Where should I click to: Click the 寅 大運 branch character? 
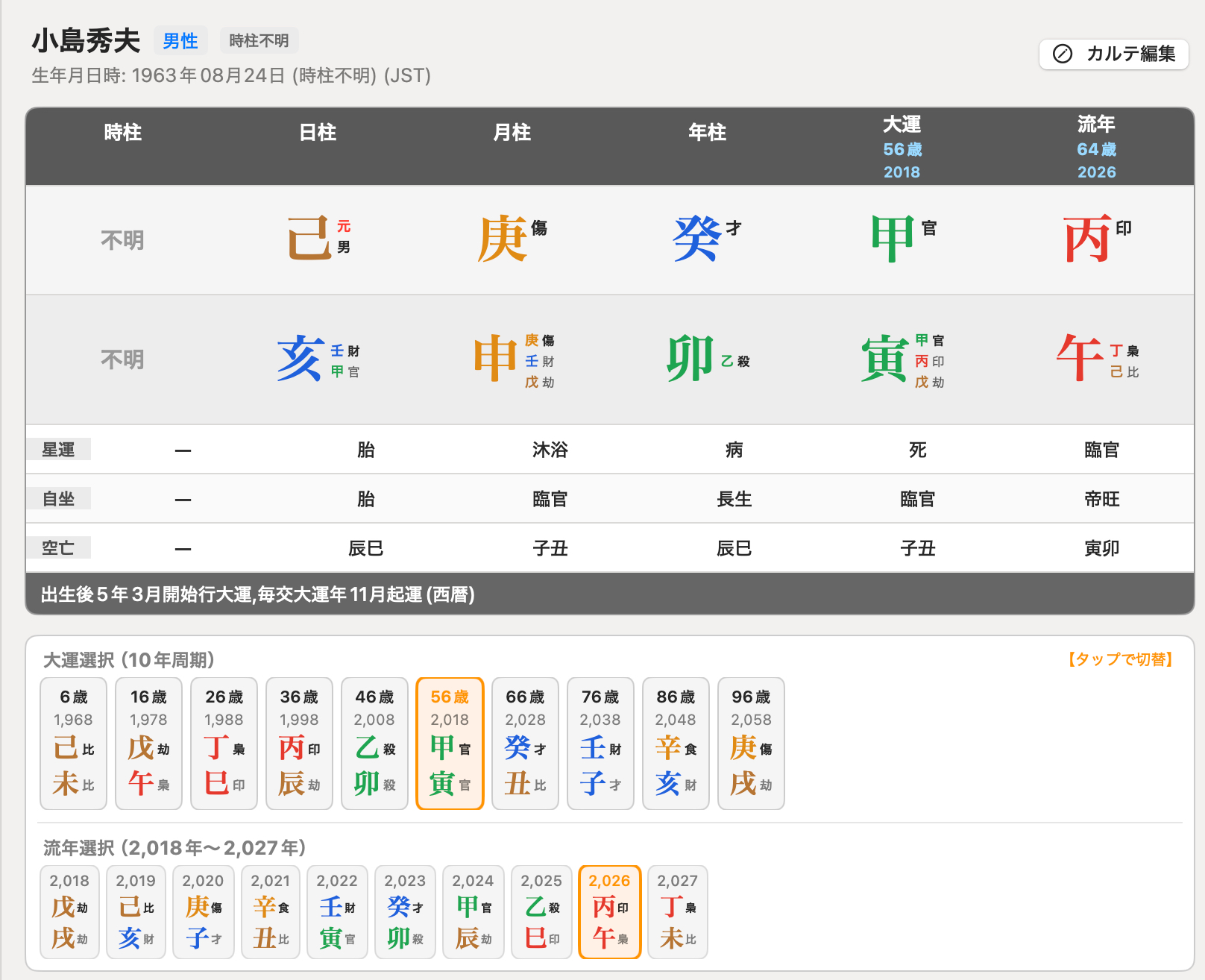(x=884, y=358)
